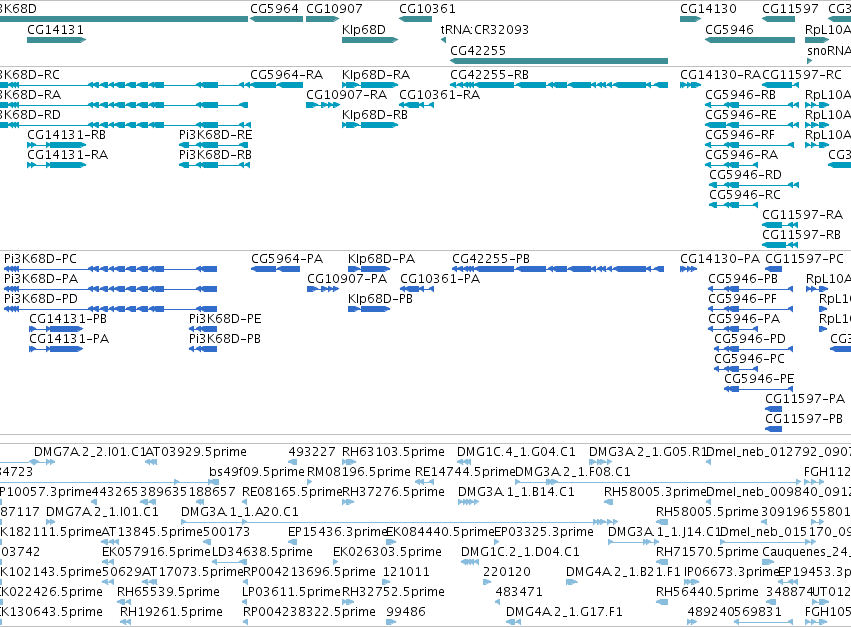The width and height of the screenshot is (851, 627).
Task: Click the CG10907-RA transcript label
Action: [x=346, y=94]
